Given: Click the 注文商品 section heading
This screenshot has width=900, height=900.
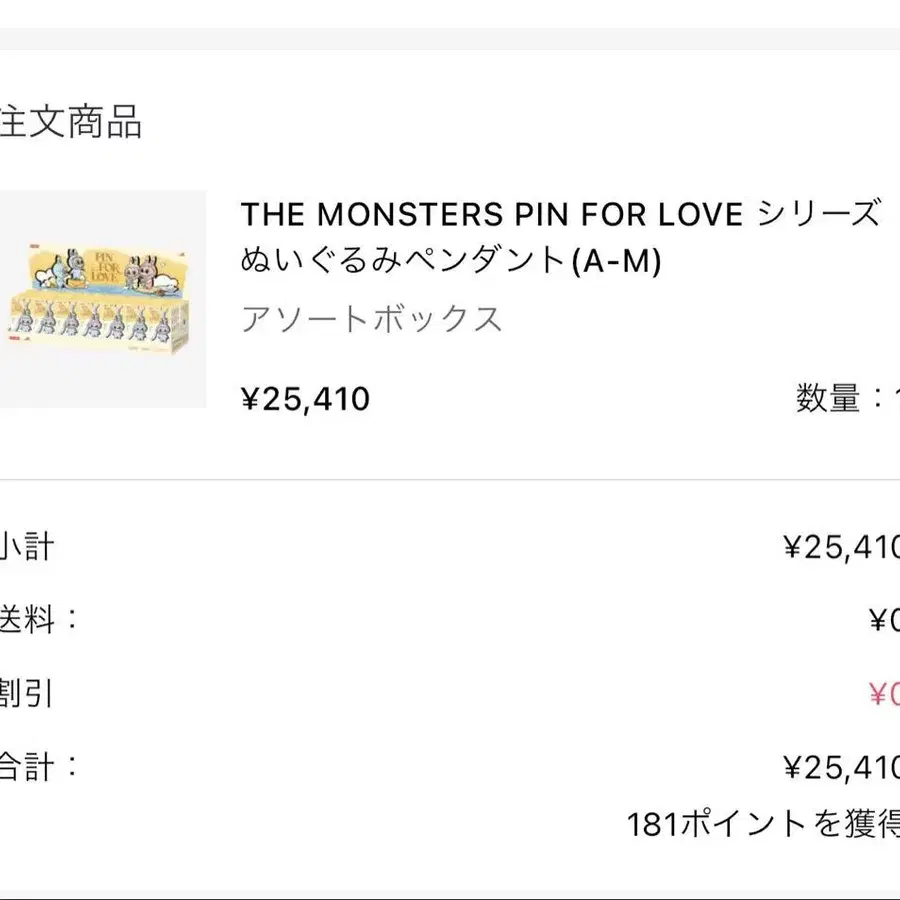Looking at the screenshot, I should (70, 121).
